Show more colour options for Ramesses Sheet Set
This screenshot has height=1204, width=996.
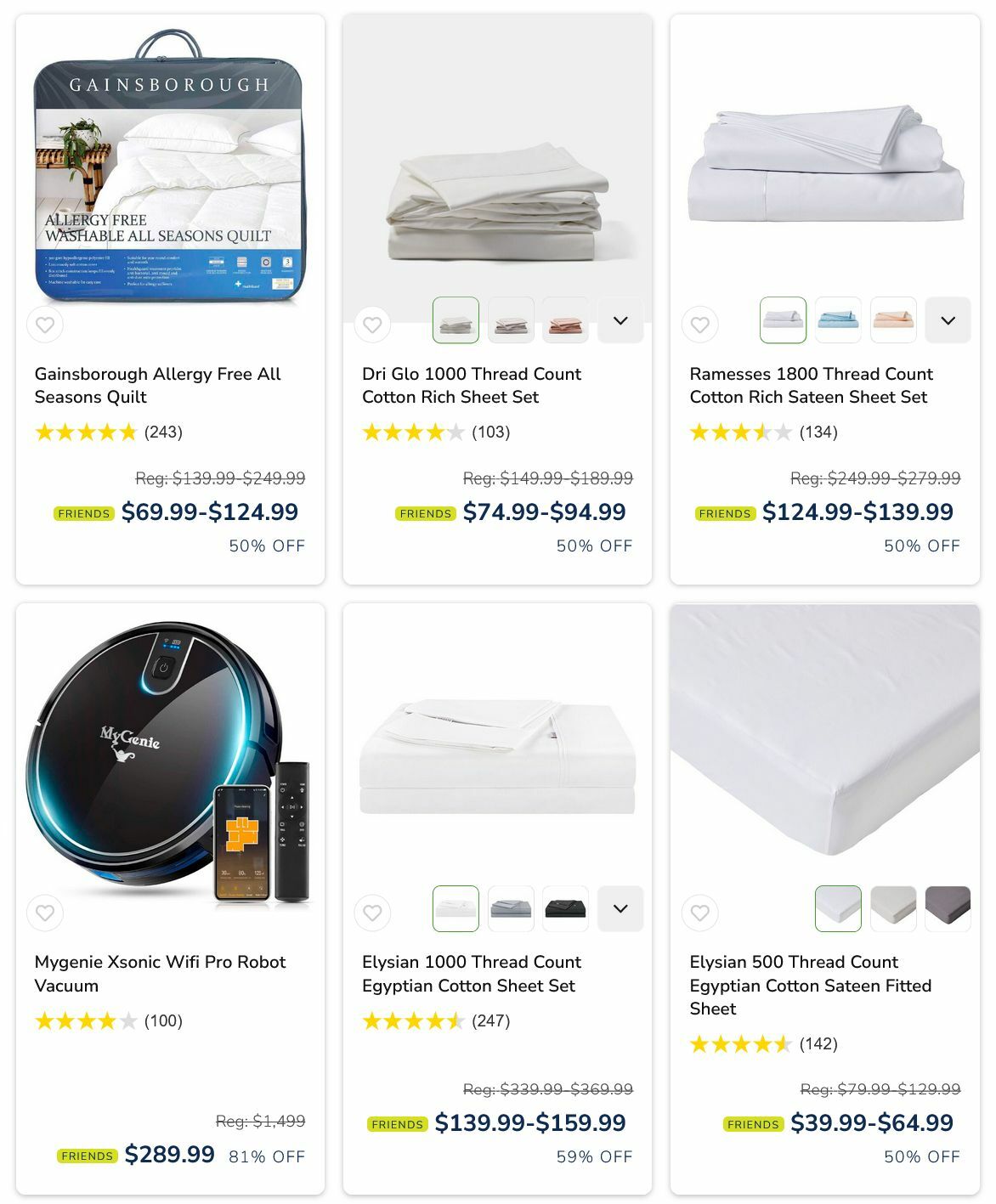coord(948,320)
